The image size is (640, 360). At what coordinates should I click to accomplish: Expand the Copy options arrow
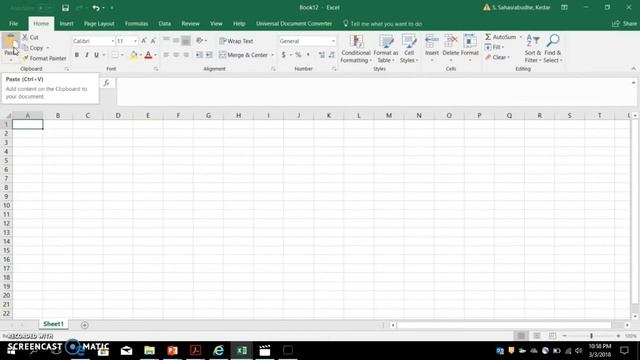point(47,48)
